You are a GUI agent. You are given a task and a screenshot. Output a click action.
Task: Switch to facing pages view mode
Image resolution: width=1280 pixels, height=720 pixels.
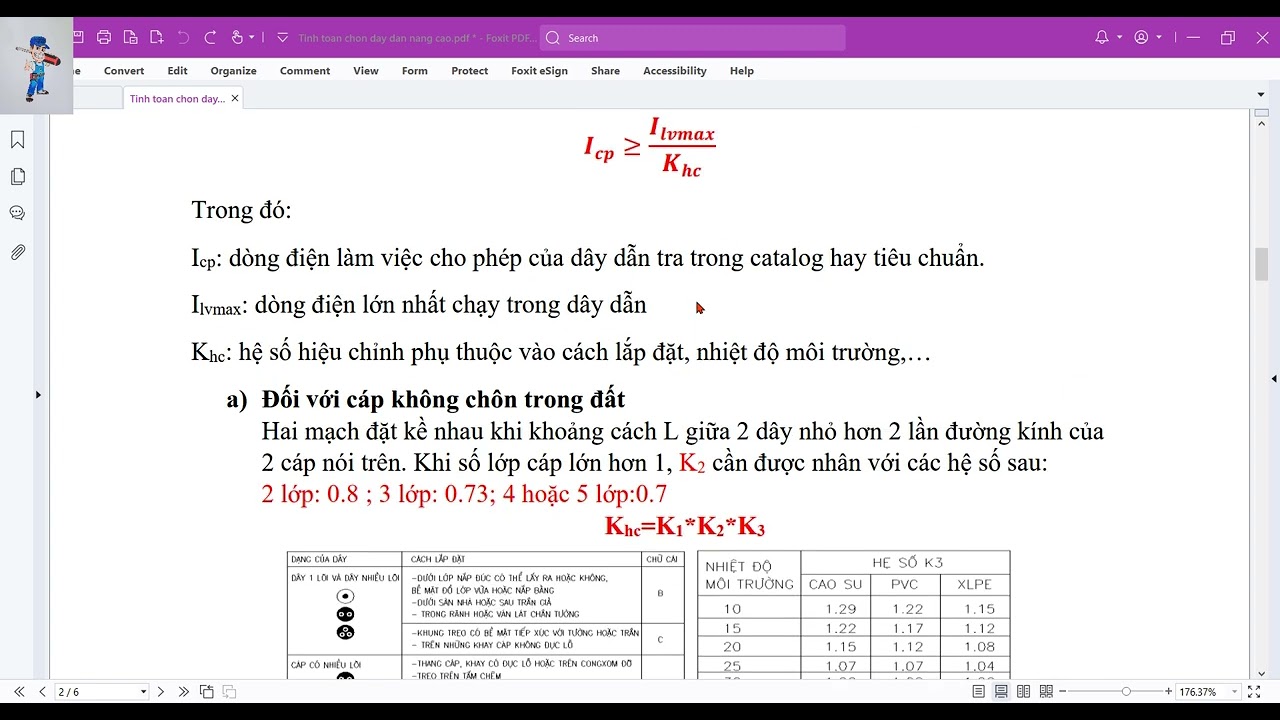tap(1023, 691)
